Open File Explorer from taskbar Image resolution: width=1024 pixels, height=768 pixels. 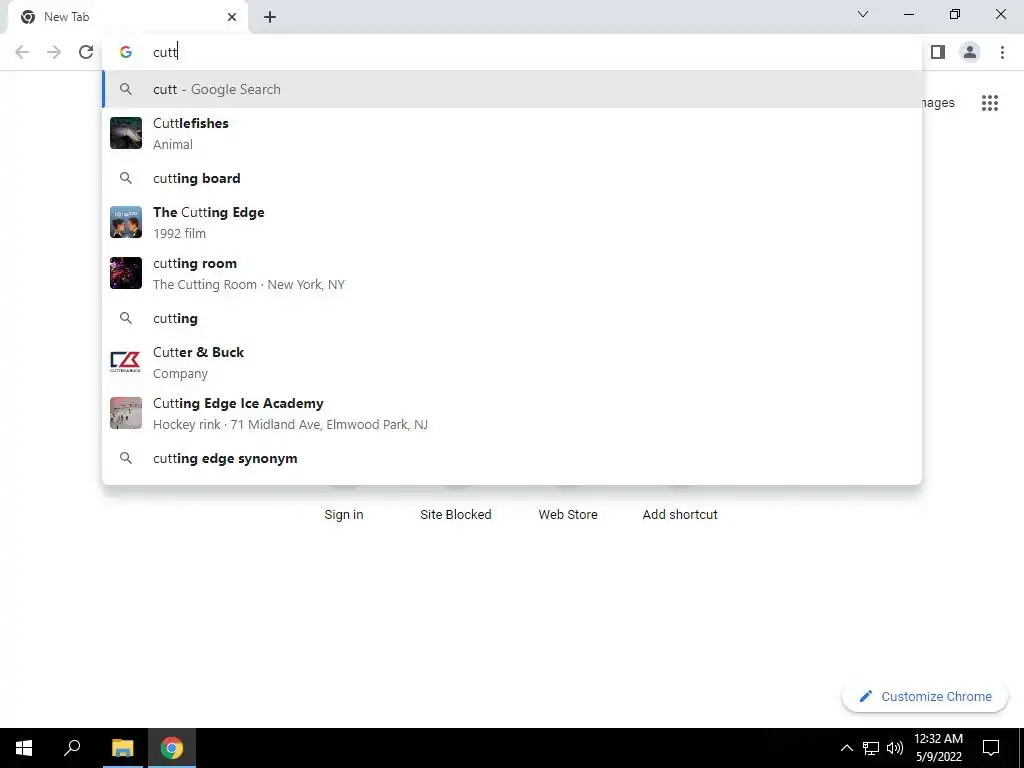click(x=122, y=748)
